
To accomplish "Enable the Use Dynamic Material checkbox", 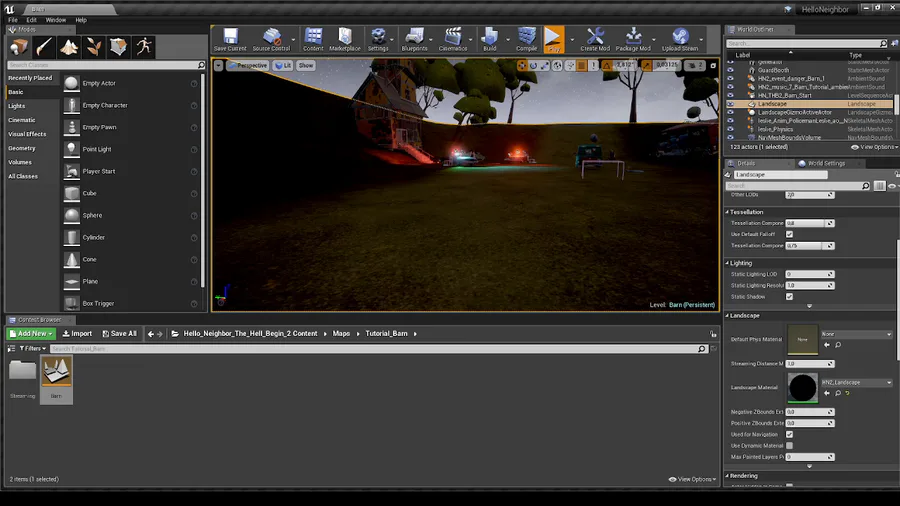I will (x=789, y=446).
